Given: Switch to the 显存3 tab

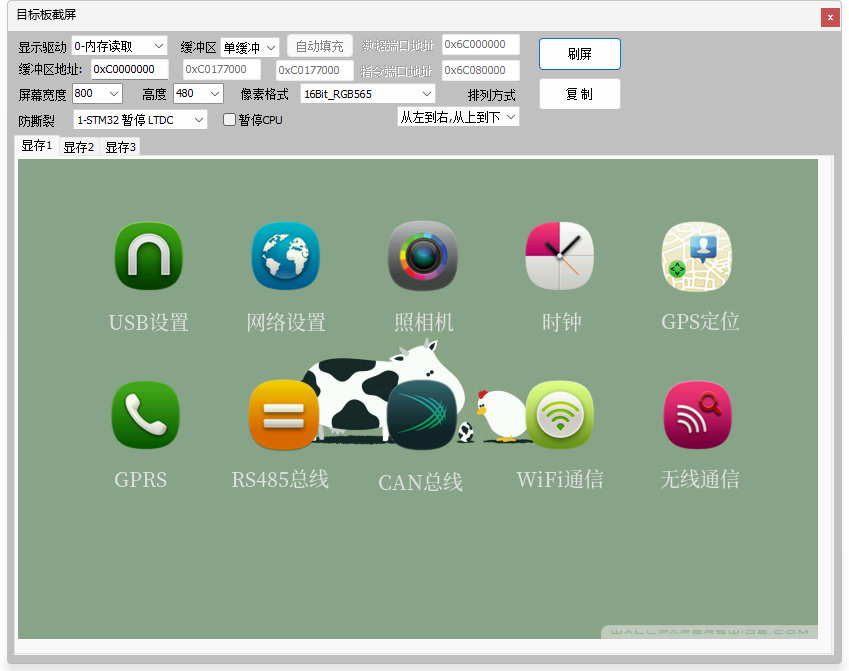Looking at the screenshot, I should pos(120,147).
